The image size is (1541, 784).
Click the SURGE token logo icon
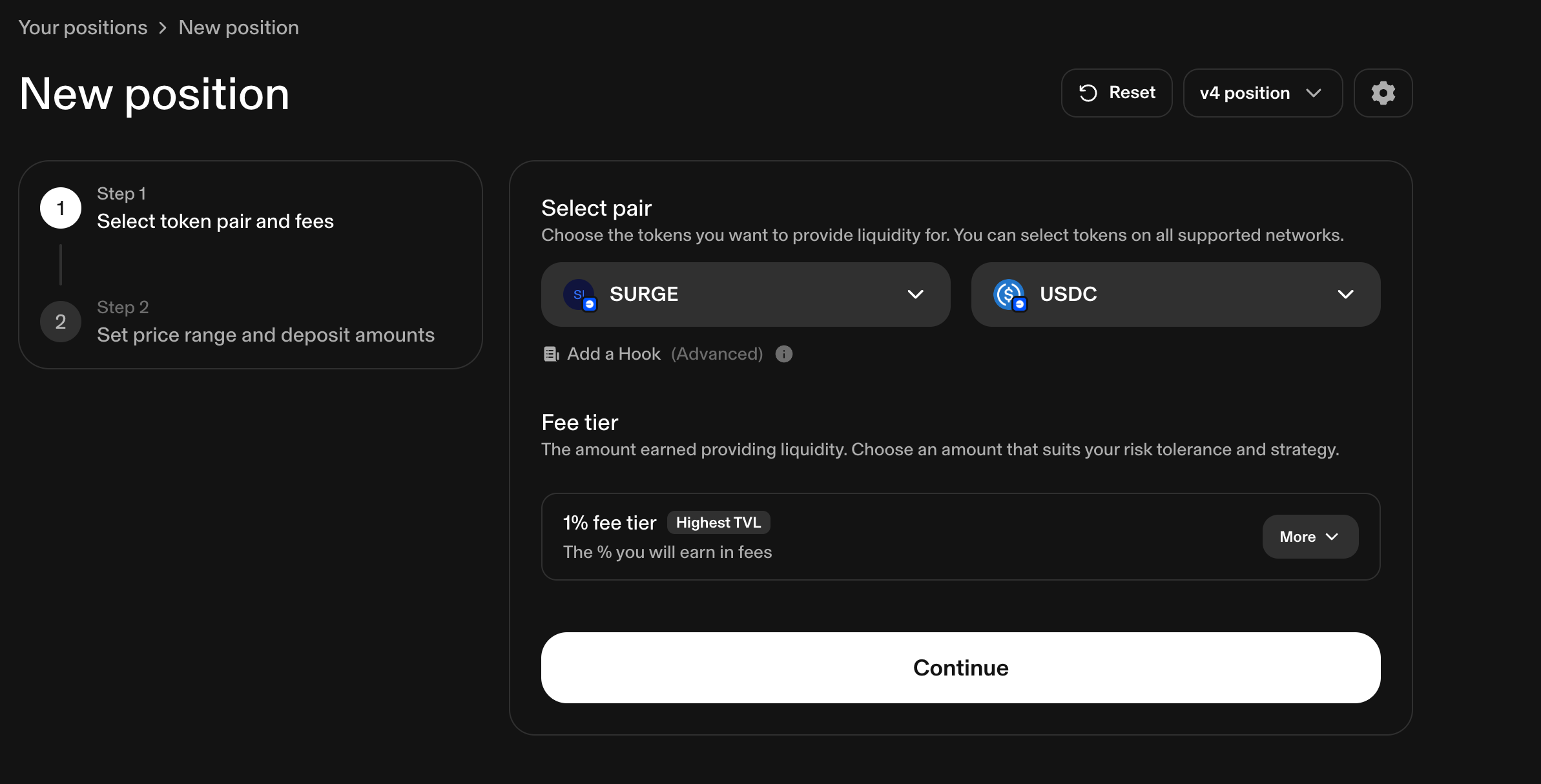tap(579, 294)
